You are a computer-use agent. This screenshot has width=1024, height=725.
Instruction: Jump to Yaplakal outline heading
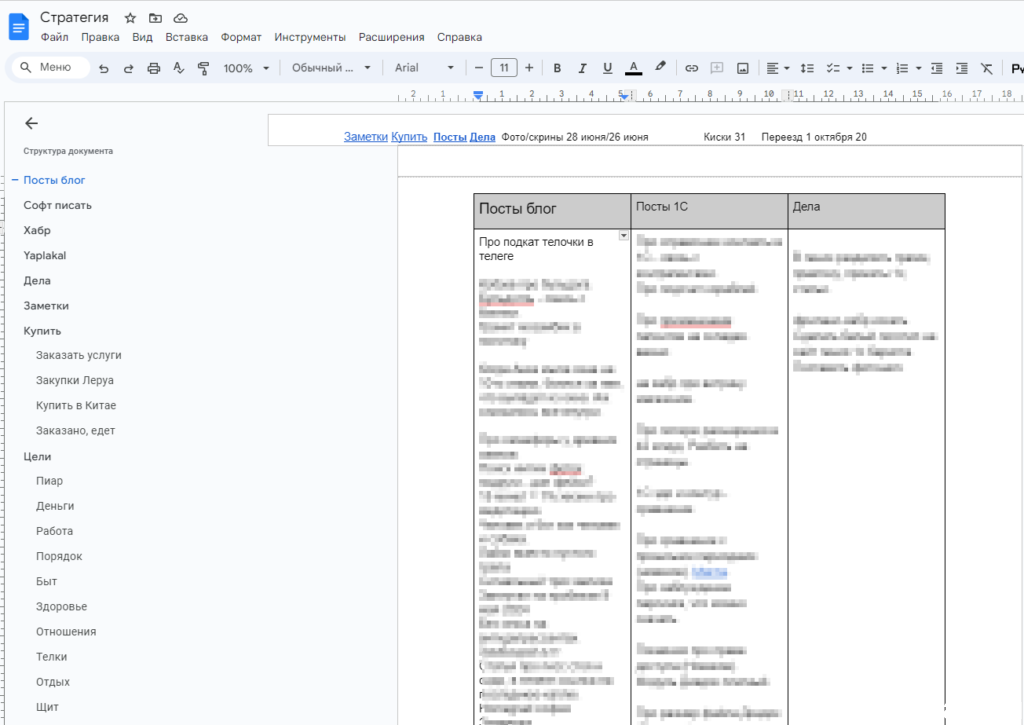44,255
